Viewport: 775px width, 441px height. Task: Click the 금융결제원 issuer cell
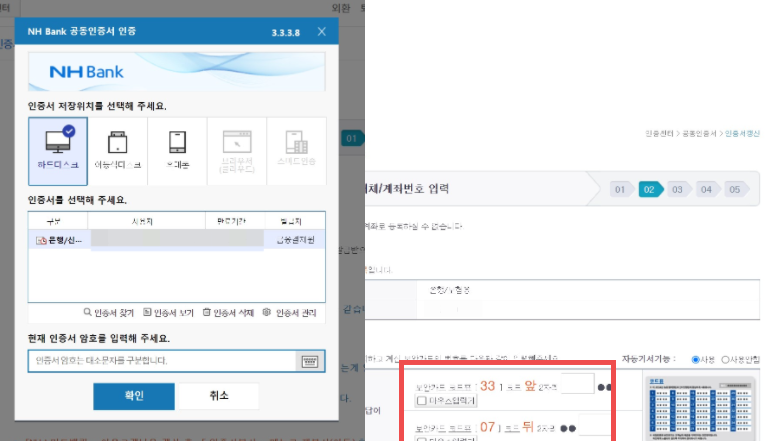tap(295, 240)
